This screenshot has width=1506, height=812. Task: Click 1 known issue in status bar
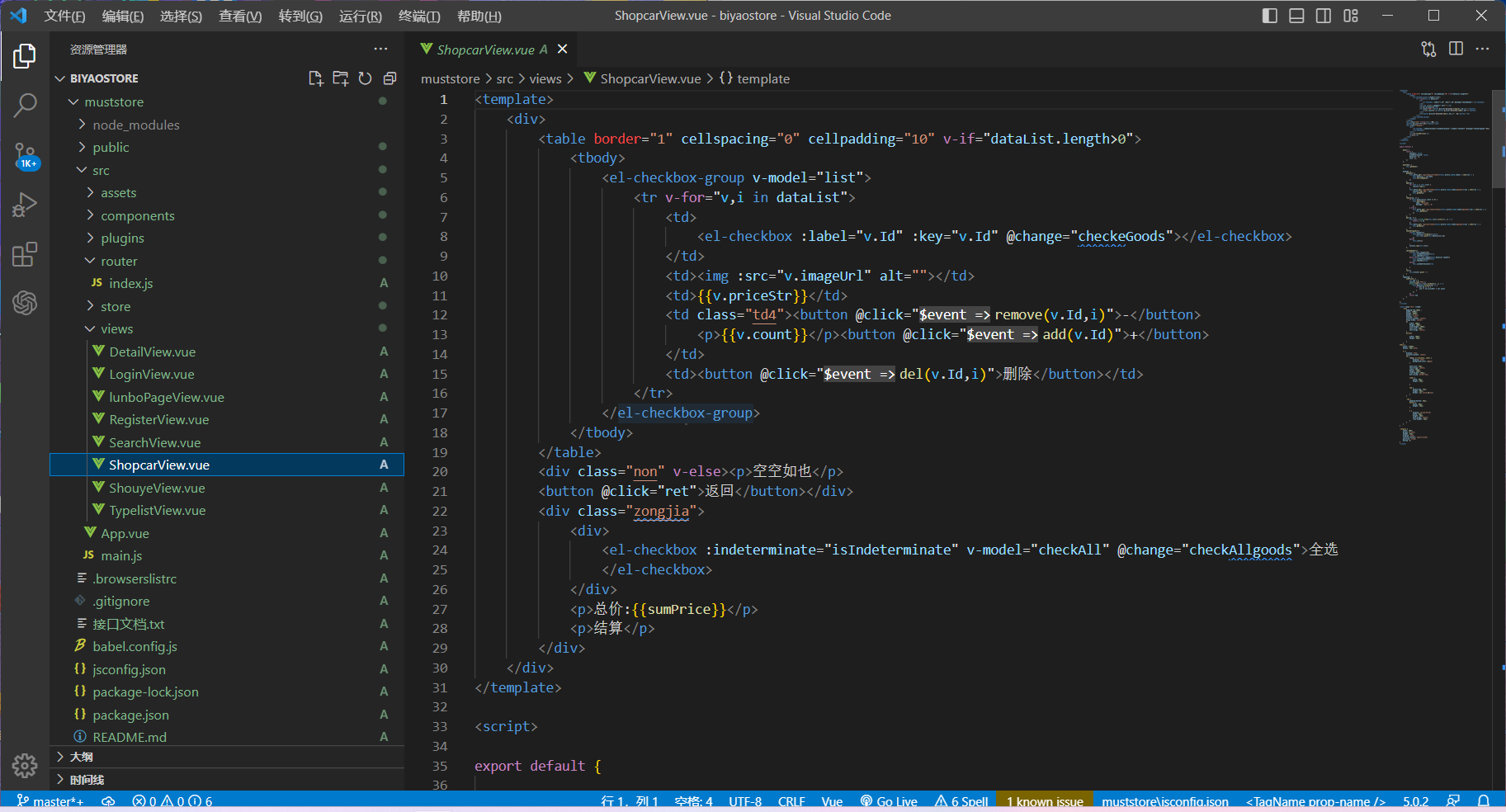pos(1045,801)
